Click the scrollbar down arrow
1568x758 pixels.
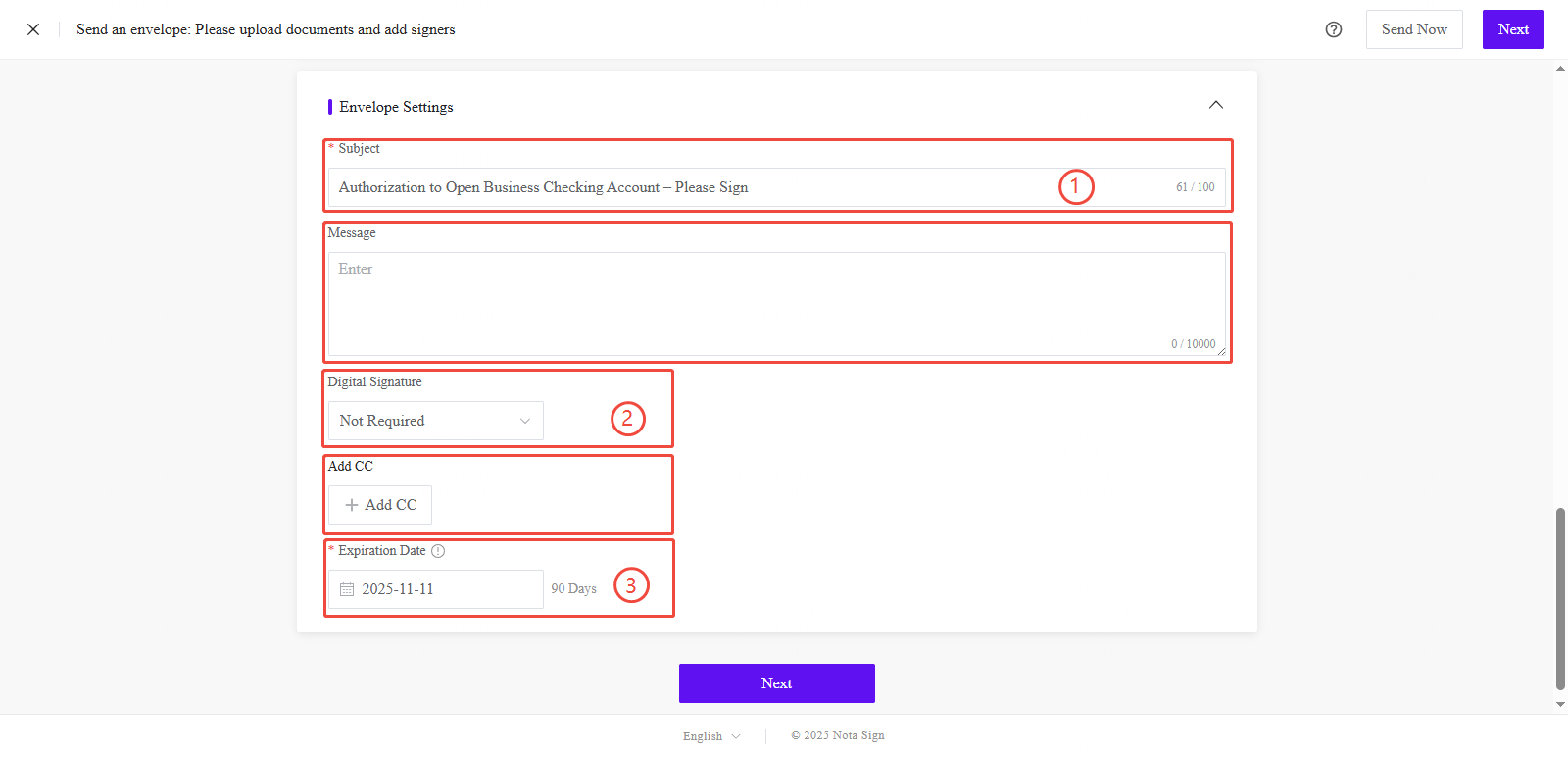click(1560, 704)
